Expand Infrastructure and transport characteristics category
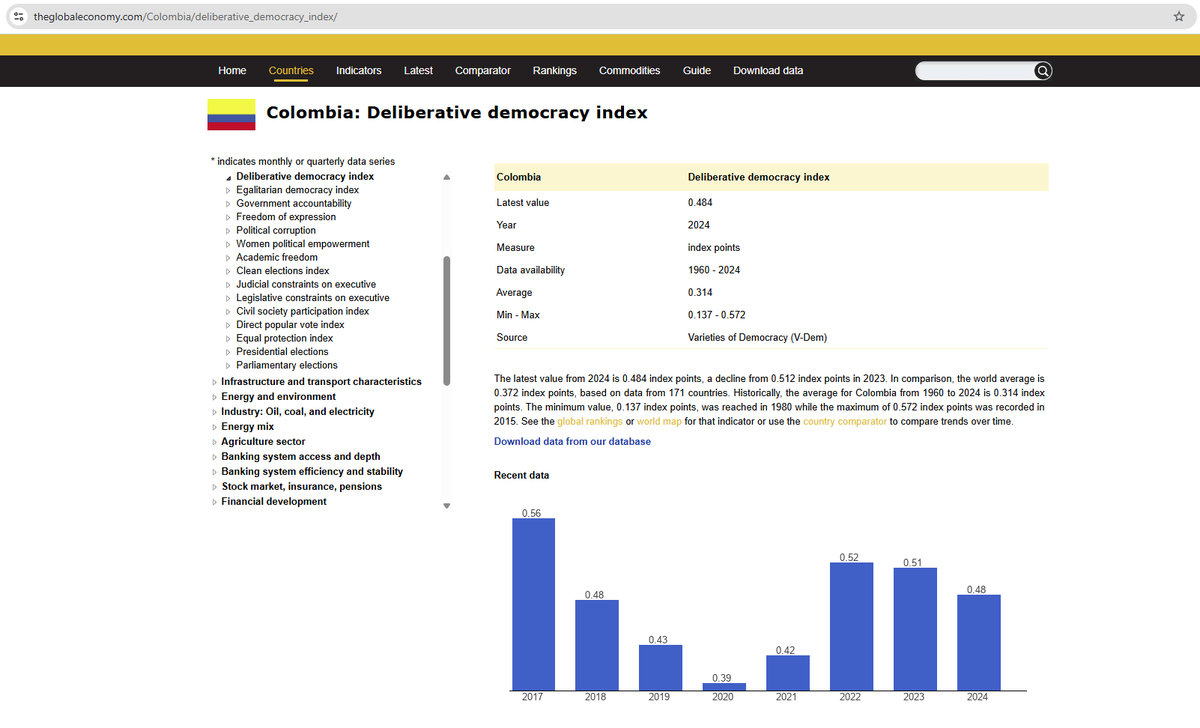The width and height of the screenshot is (1200, 728). click(214, 382)
